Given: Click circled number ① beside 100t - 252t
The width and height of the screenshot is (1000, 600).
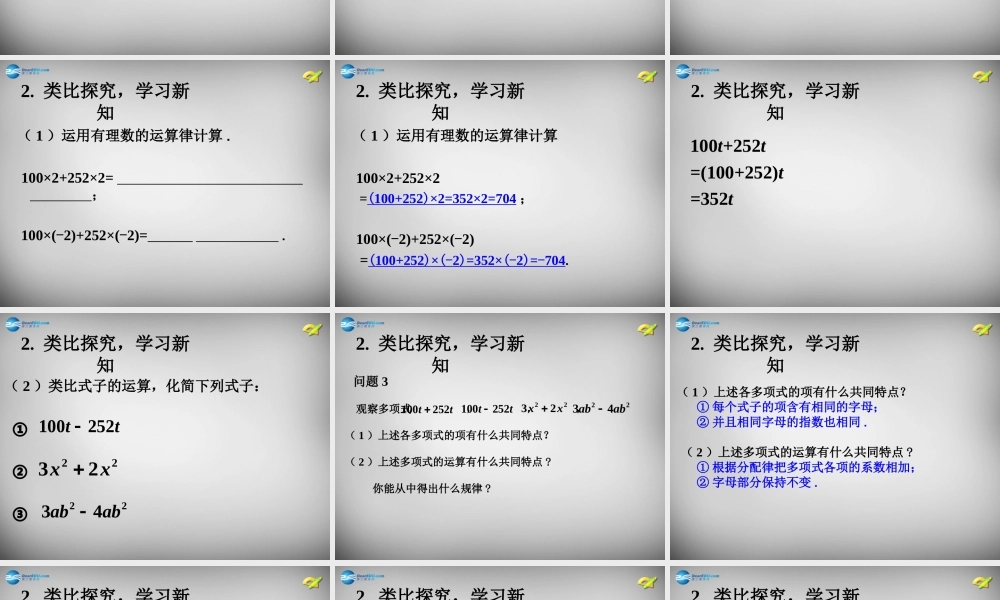Looking at the screenshot, I should 20,429.
